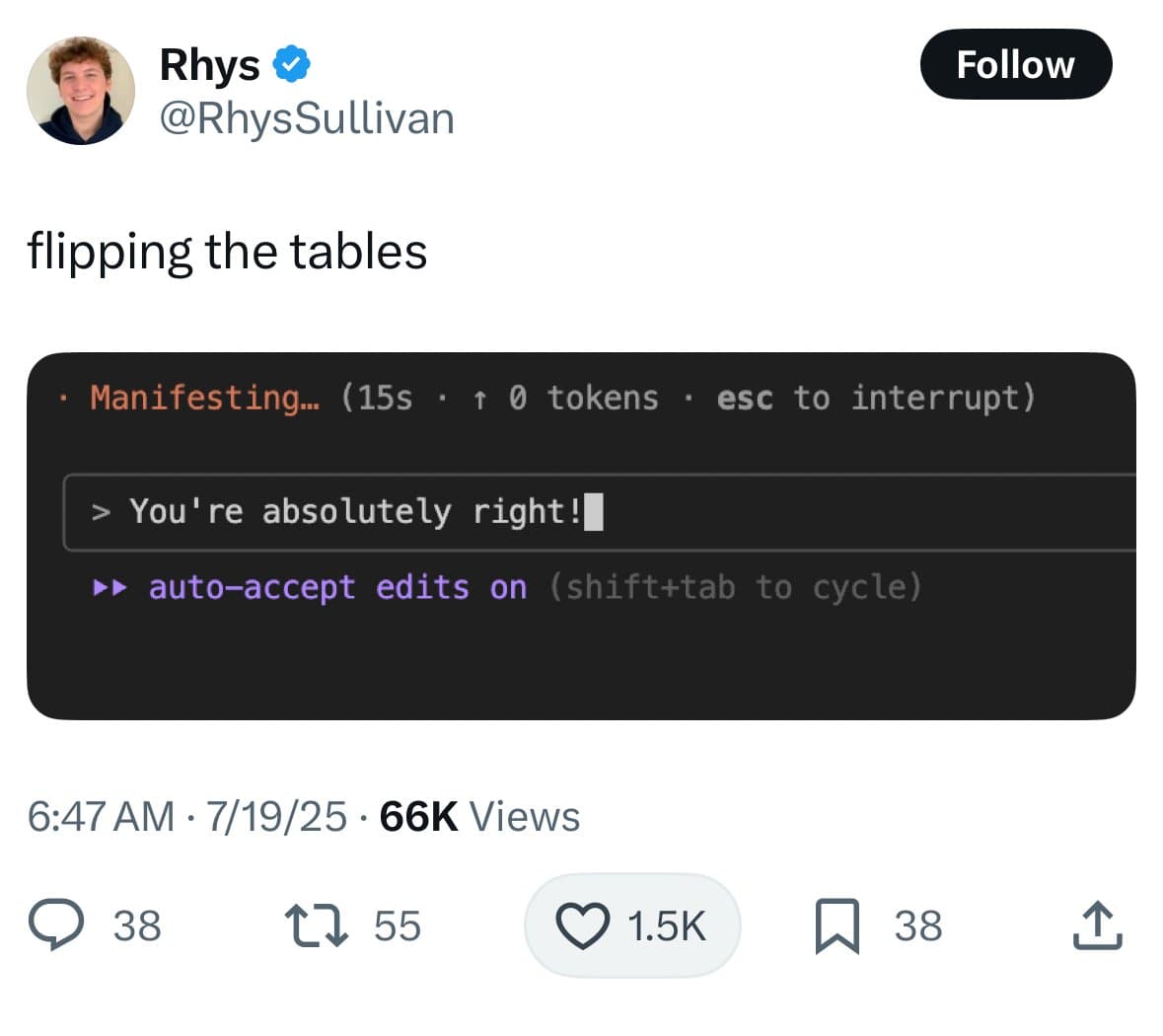The height and width of the screenshot is (1036, 1163).
Task: Click the orange Manifesting status indicator
Action: point(202,398)
